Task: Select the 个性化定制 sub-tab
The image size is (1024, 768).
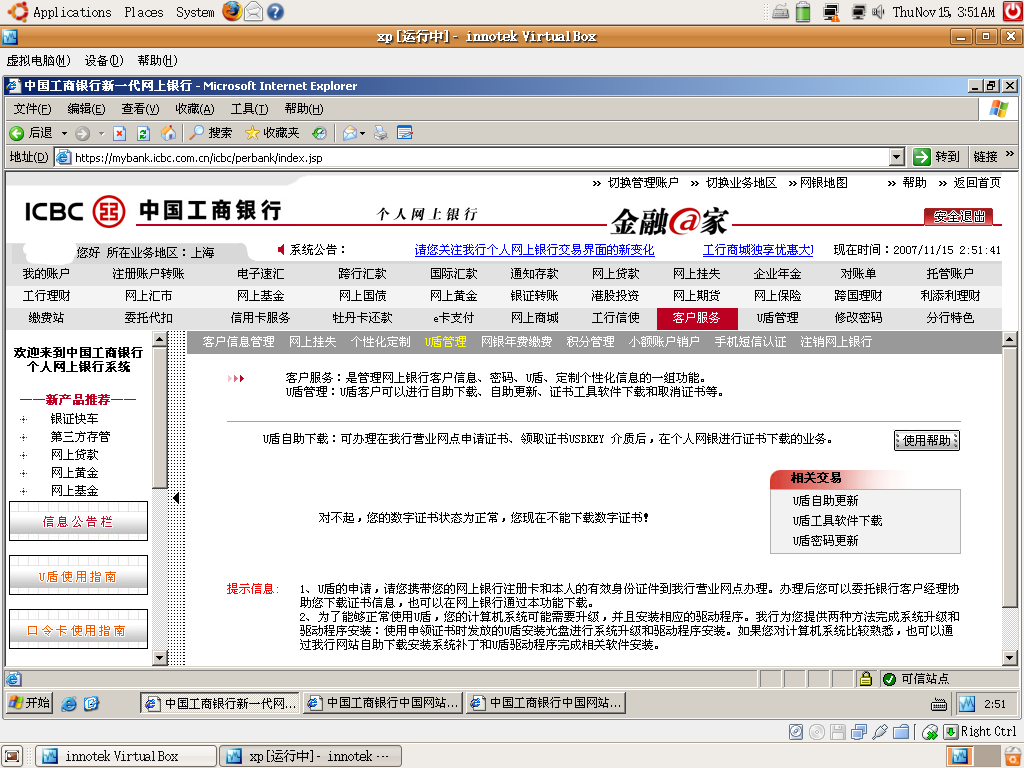Action: (381, 342)
